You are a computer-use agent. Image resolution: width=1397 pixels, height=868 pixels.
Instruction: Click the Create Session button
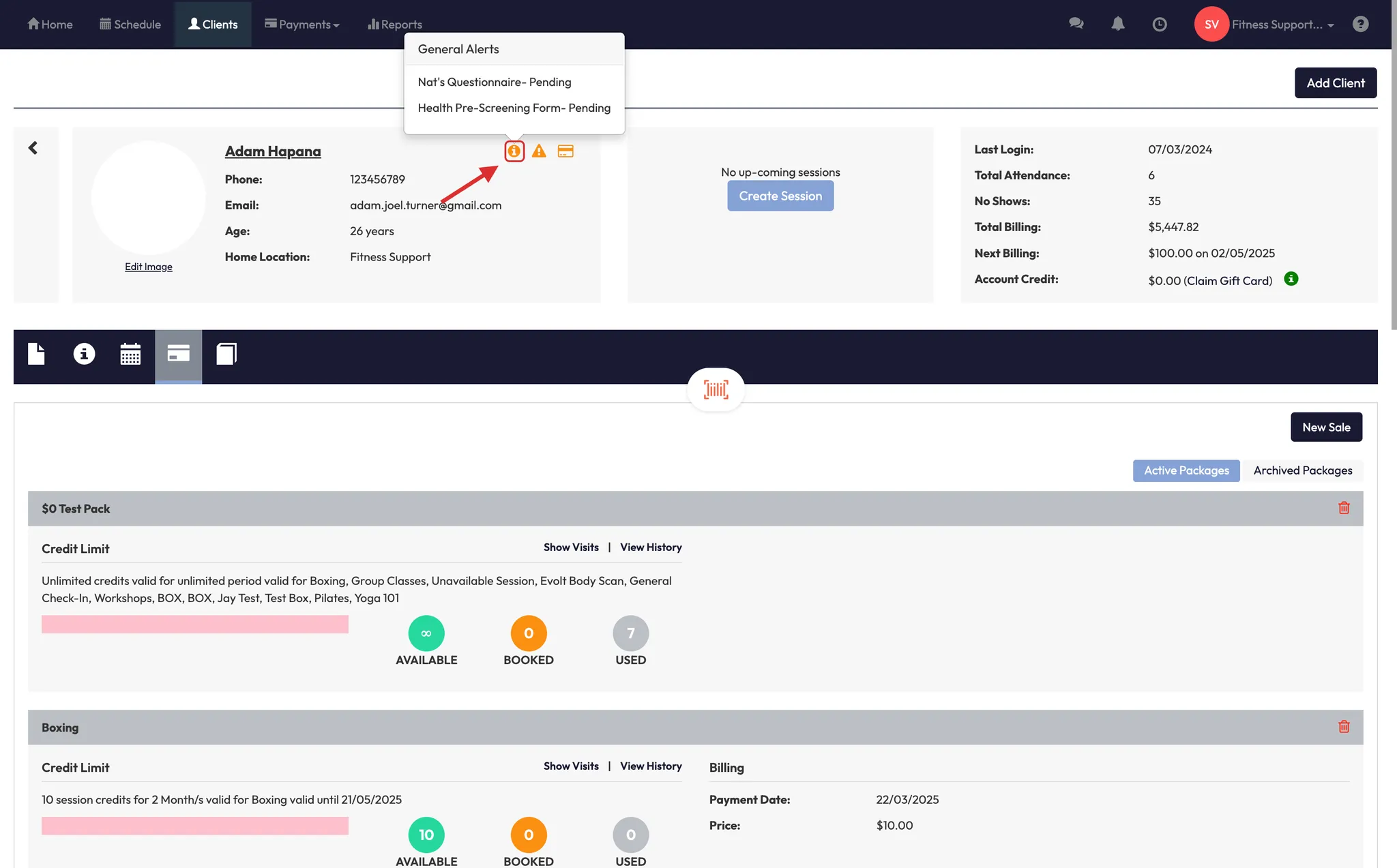(x=780, y=196)
